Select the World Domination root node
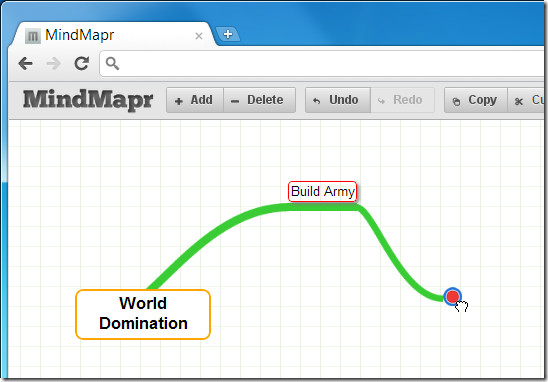 [143, 314]
